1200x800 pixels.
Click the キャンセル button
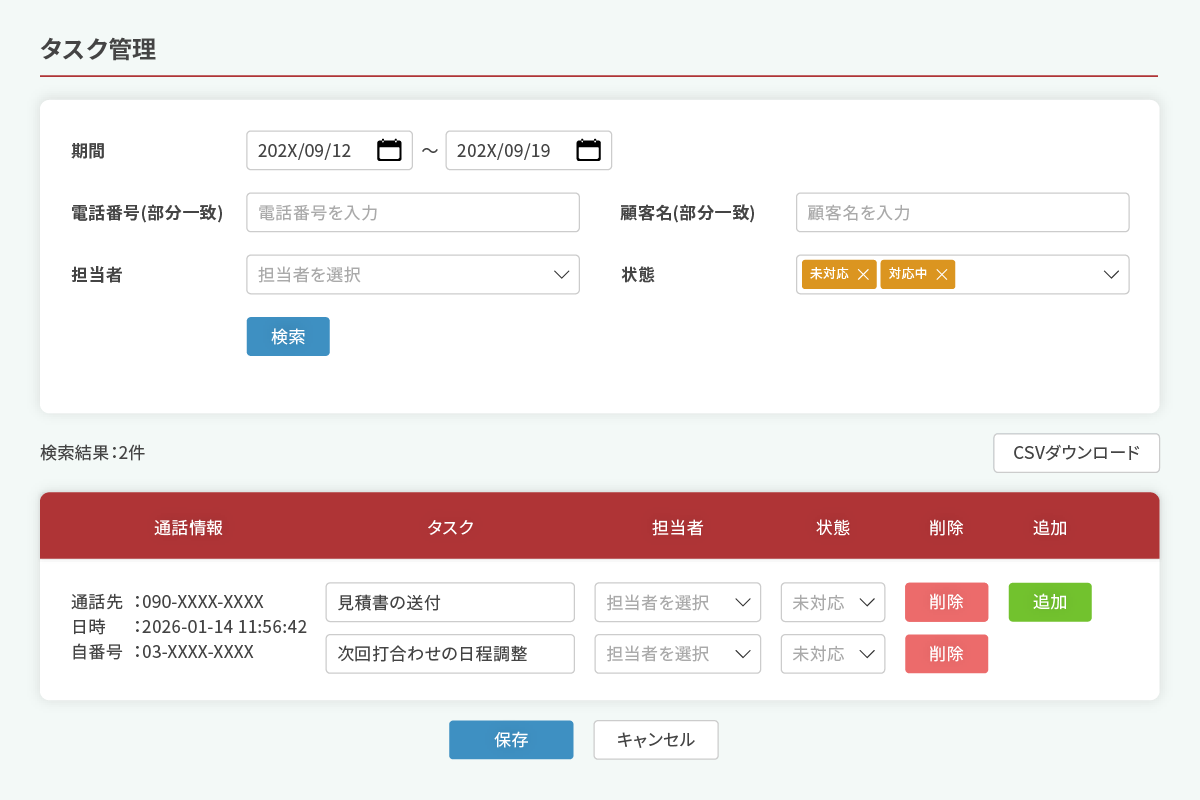point(656,740)
